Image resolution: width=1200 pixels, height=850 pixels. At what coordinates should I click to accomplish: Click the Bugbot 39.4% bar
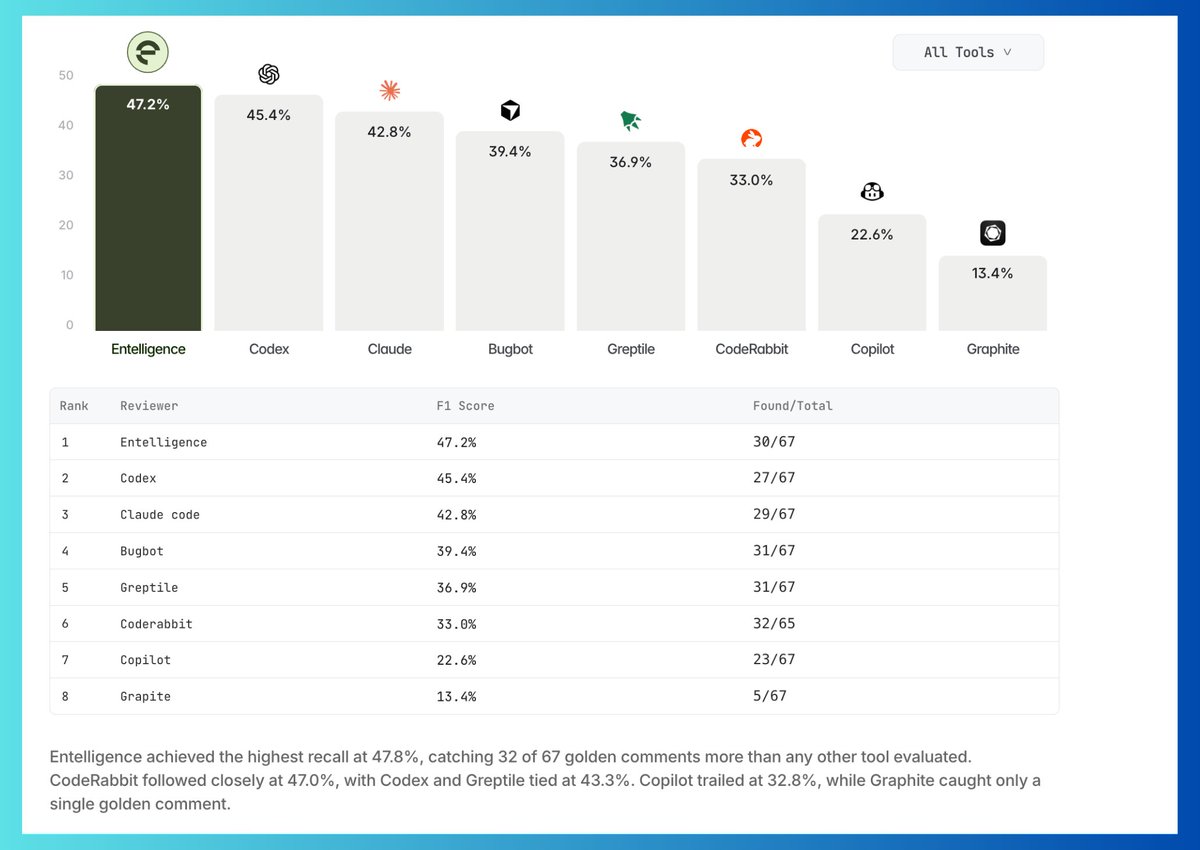pyautogui.click(x=510, y=231)
